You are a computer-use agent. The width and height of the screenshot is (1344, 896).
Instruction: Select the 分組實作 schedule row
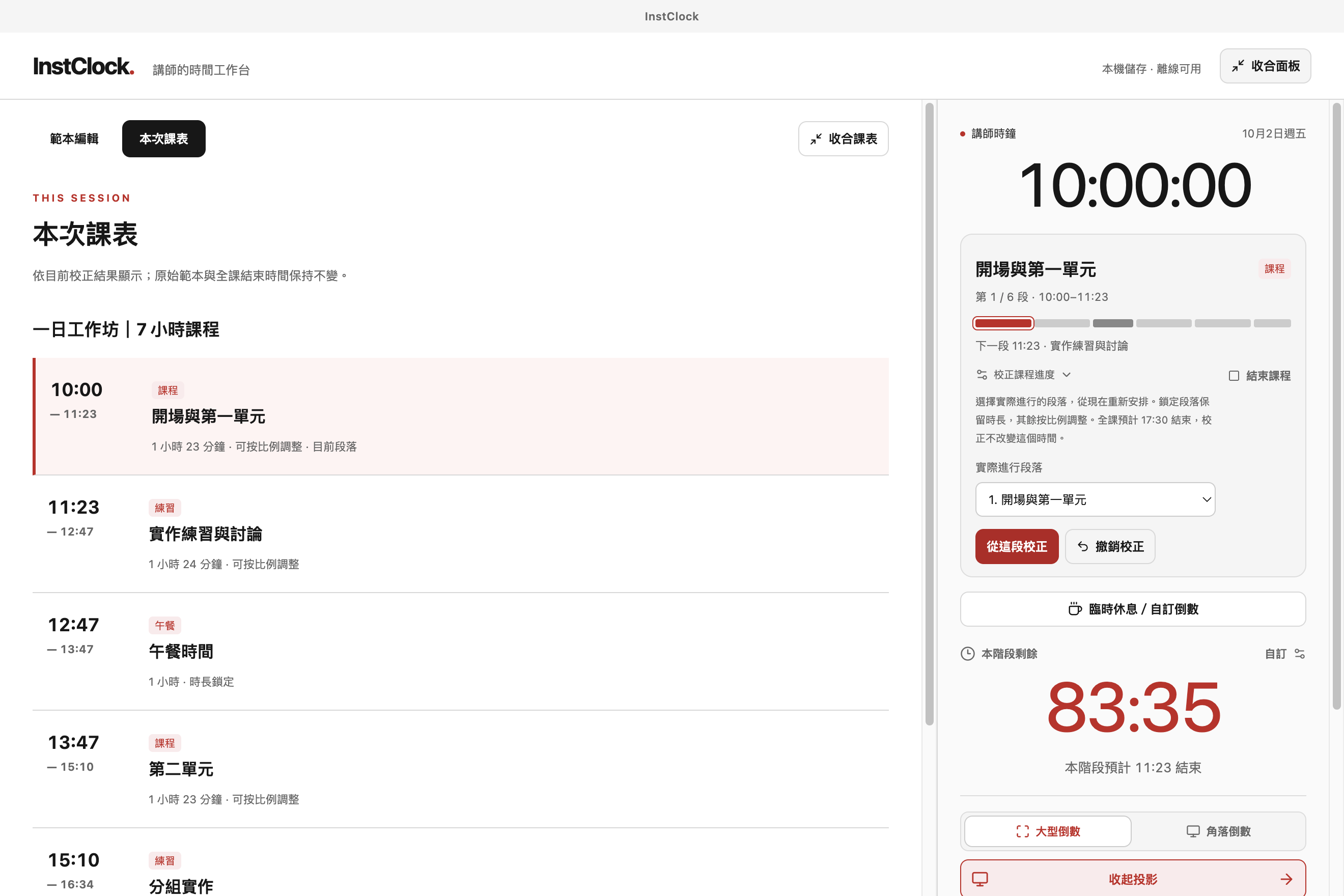click(461, 863)
